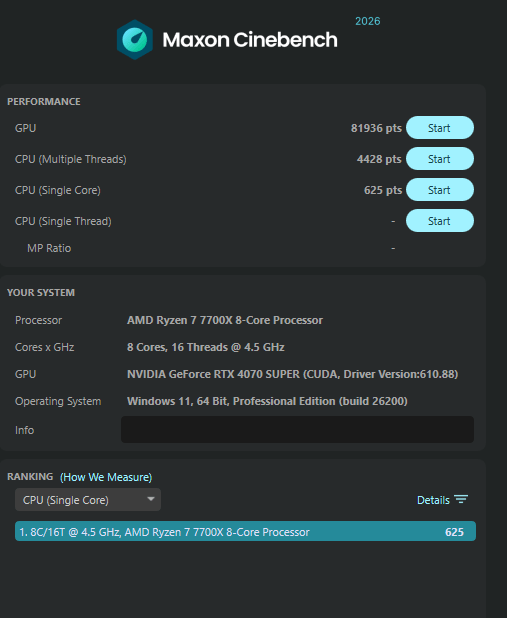Screen dimensions: 507x618
Task: Click the Details filter lines icon
Action: 461,500
